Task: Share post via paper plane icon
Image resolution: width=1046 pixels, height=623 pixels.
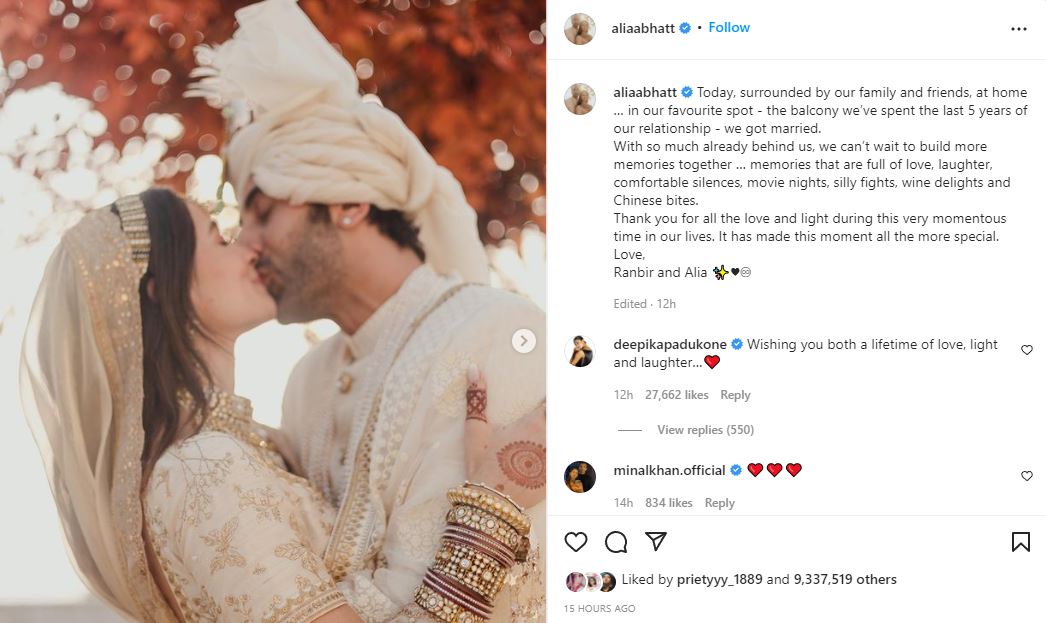Action: point(656,541)
